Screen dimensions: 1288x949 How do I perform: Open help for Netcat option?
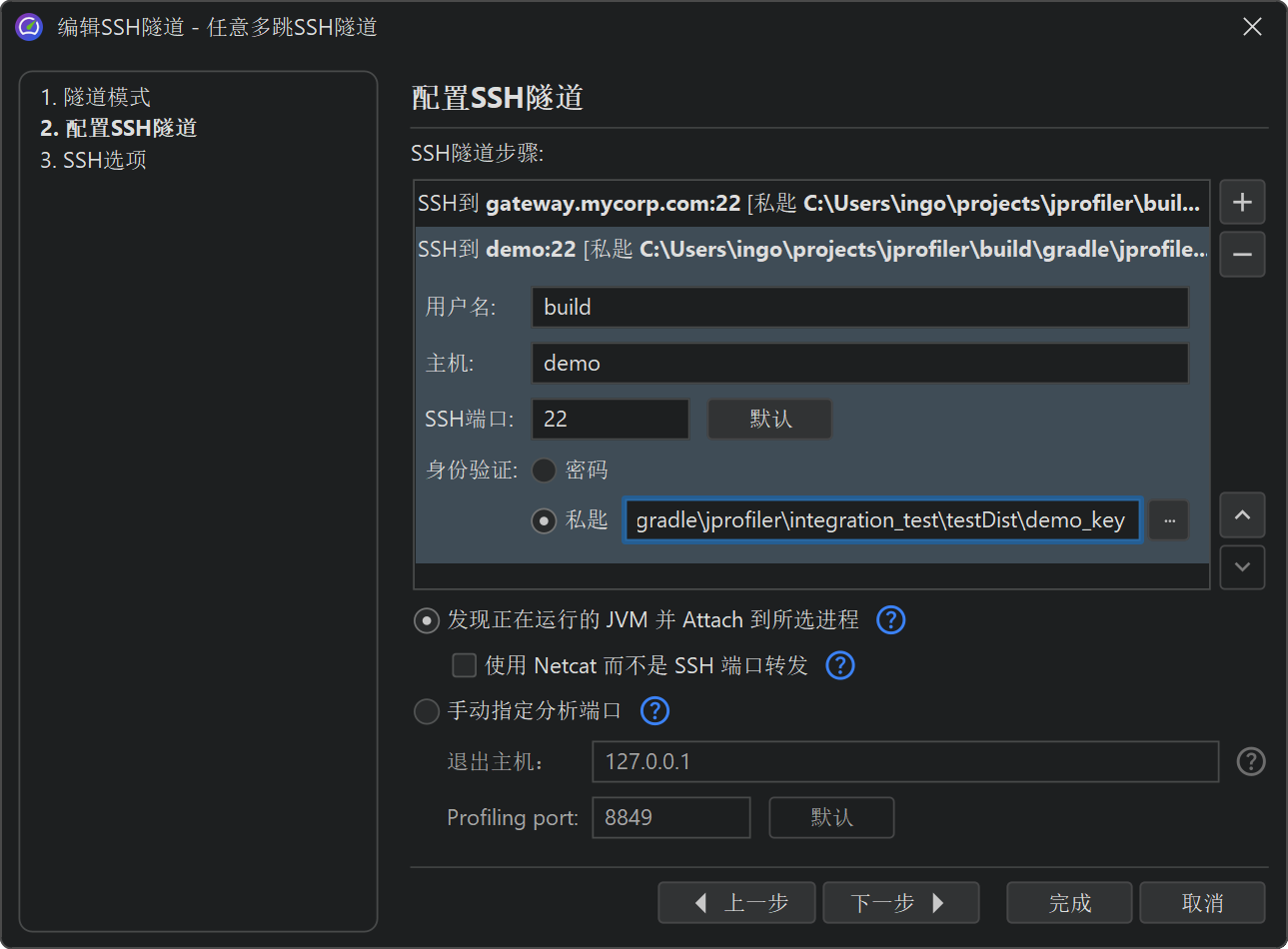tap(840, 665)
